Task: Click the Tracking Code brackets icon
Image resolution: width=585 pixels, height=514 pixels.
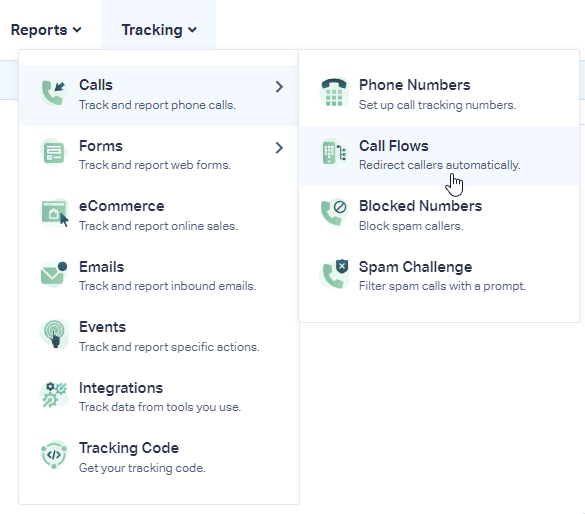Action: (54, 455)
